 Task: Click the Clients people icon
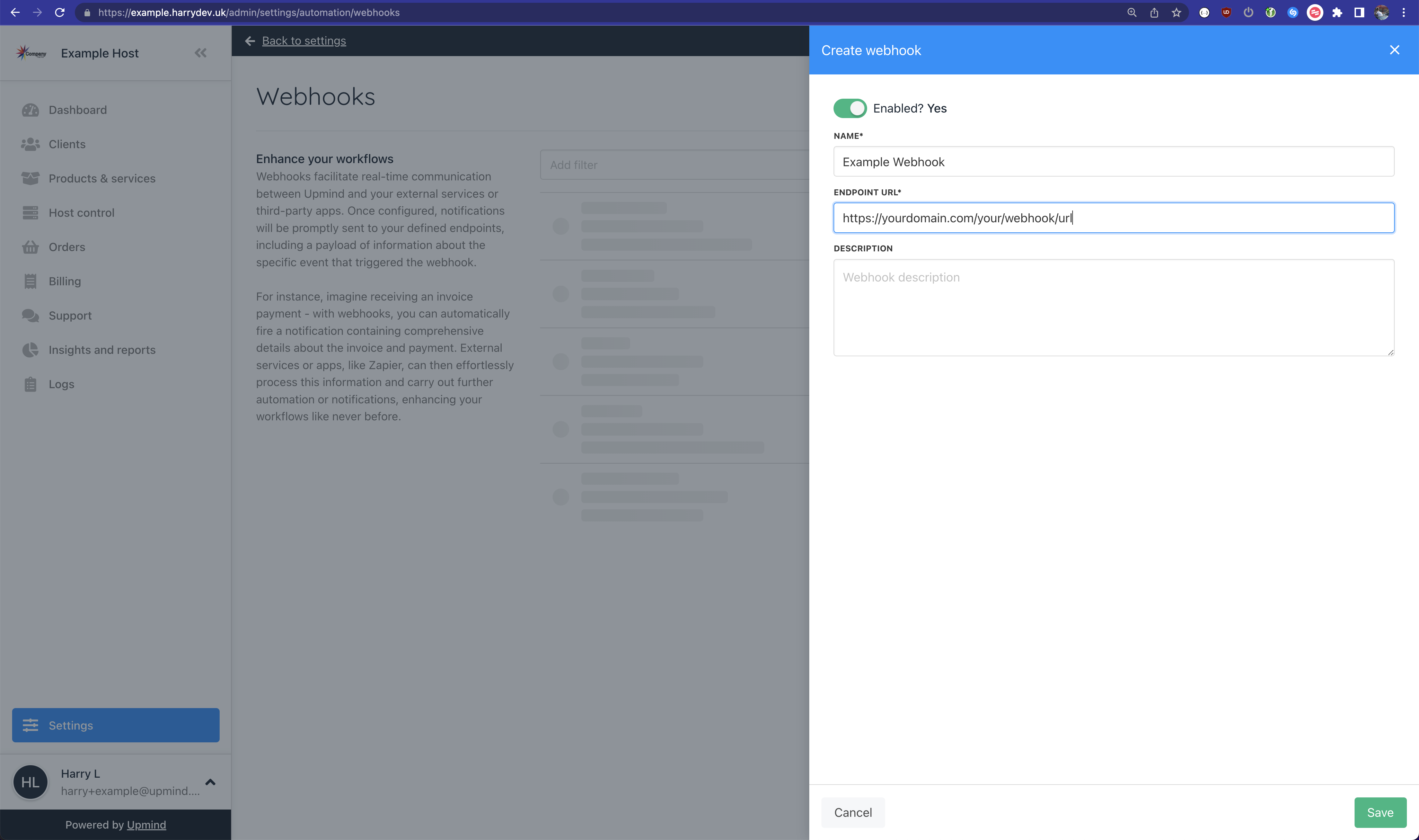30,144
